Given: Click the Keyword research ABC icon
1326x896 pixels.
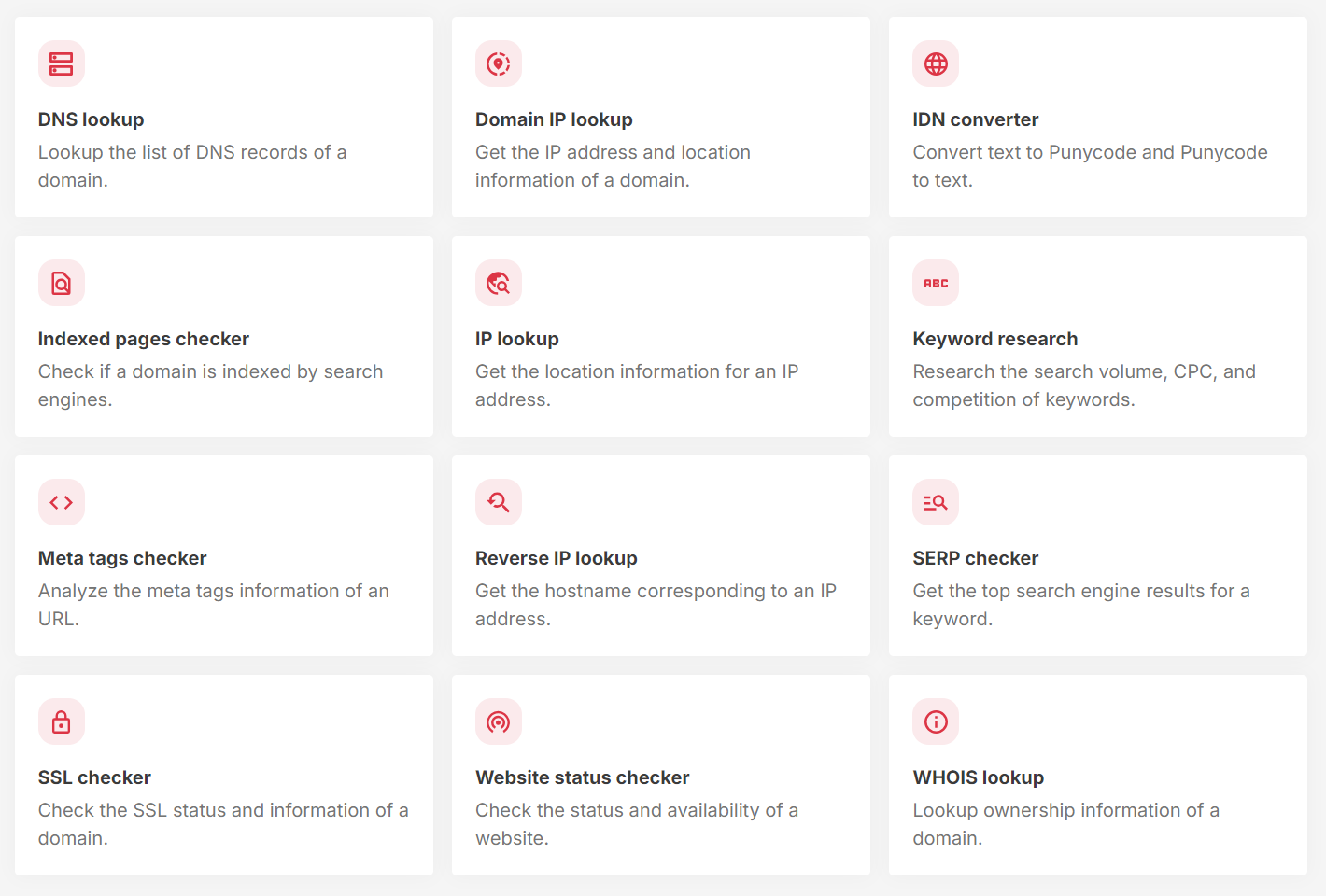Looking at the screenshot, I should pyautogui.click(x=936, y=283).
